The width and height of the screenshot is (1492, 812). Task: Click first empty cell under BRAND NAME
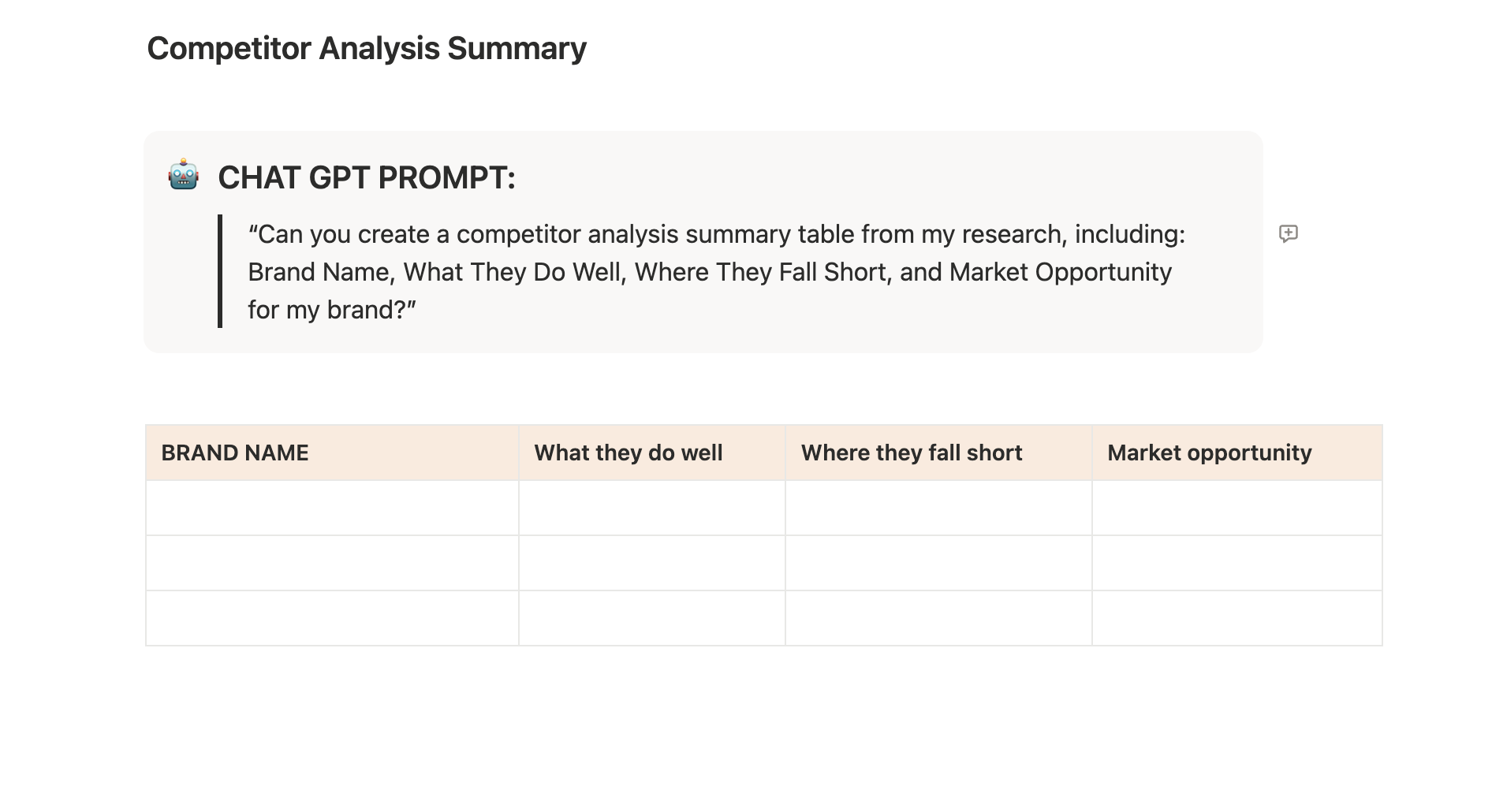332,508
